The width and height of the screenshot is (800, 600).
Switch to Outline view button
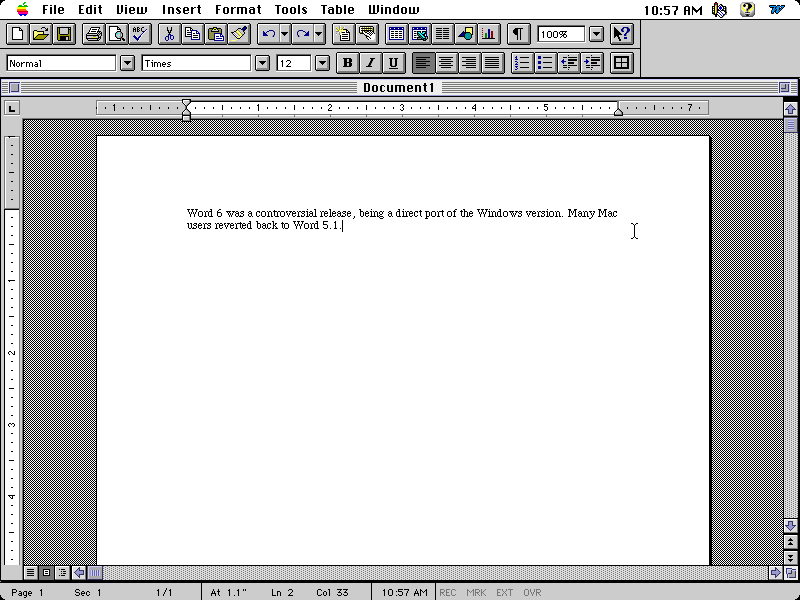coord(62,572)
